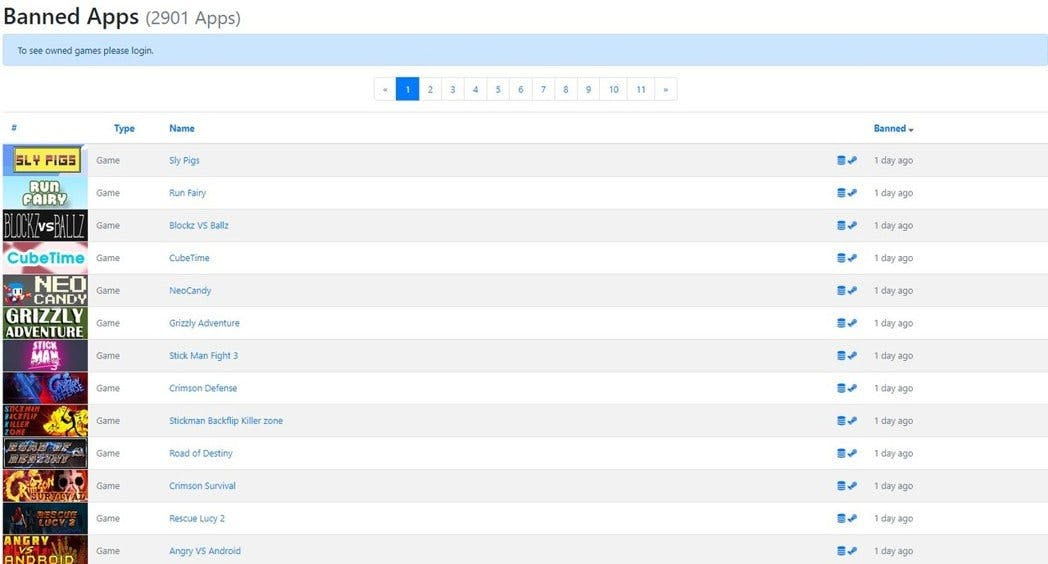Go to page 2 of results
This screenshot has height=564, width=1048.
pyautogui.click(x=430, y=90)
